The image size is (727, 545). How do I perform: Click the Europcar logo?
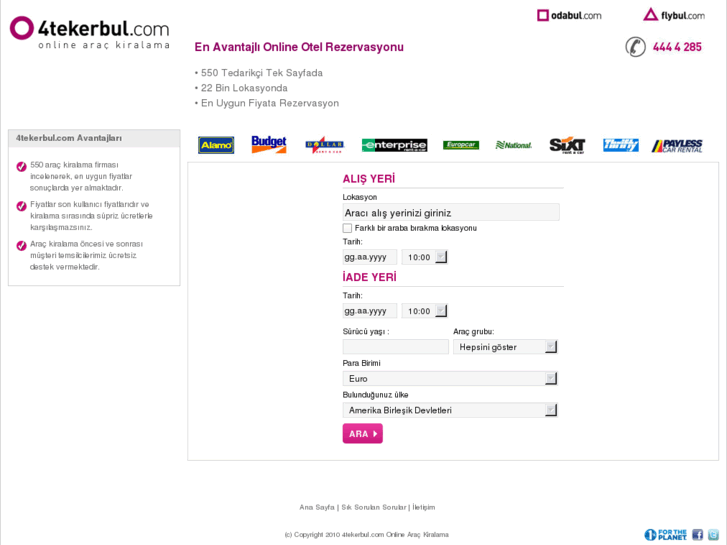[x=461, y=145]
